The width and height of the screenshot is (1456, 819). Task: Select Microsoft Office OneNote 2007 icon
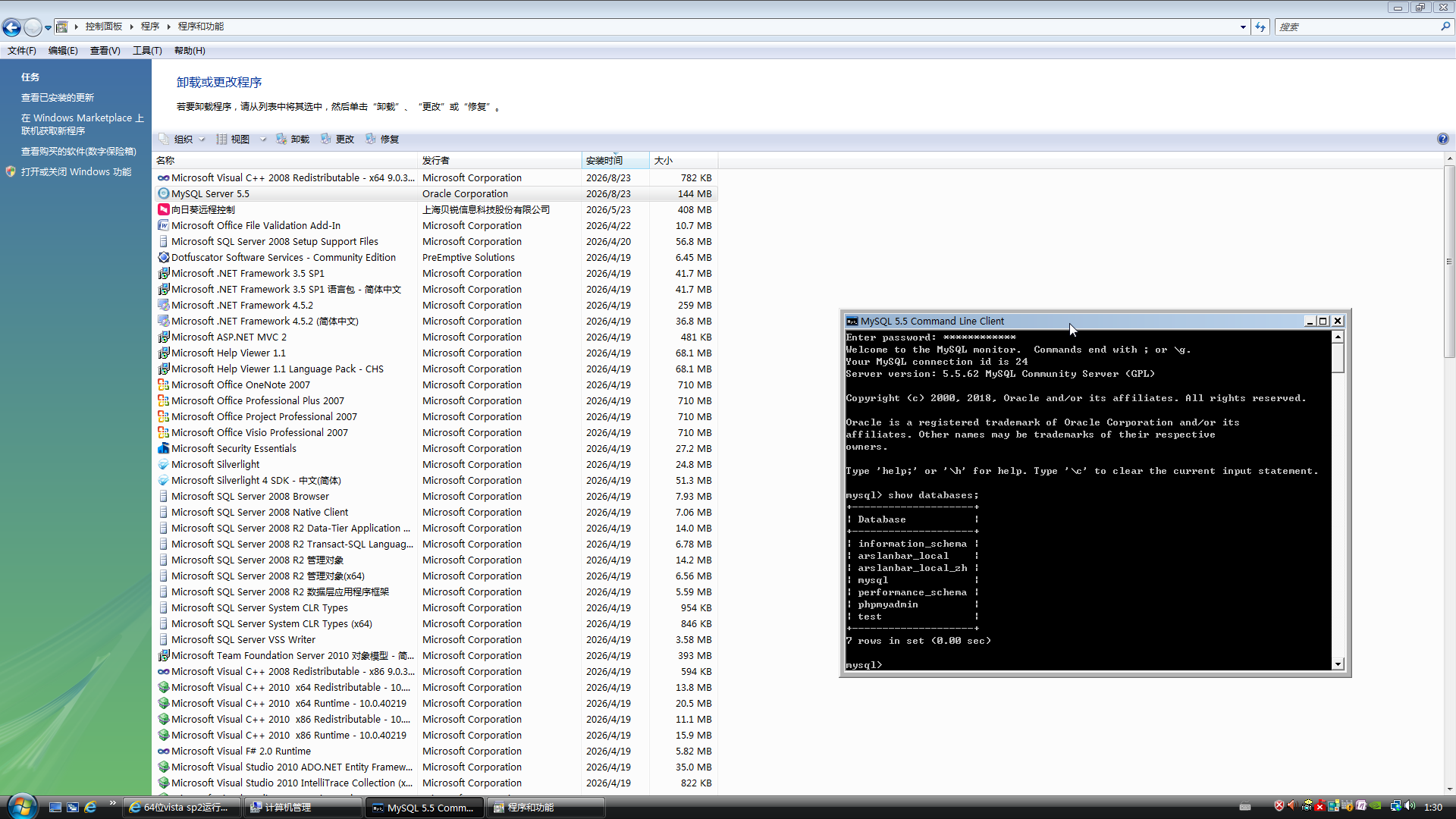163,385
